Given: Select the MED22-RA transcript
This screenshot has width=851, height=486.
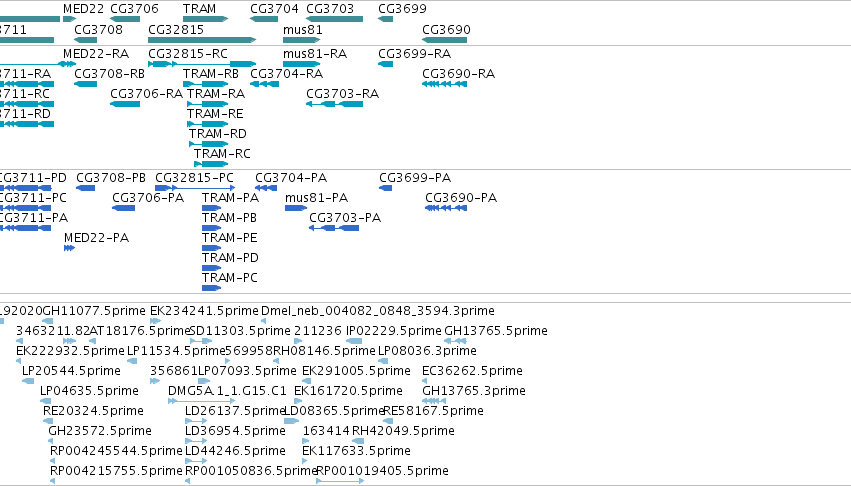Looking at the screenshot, I should [x=69, y=64].
